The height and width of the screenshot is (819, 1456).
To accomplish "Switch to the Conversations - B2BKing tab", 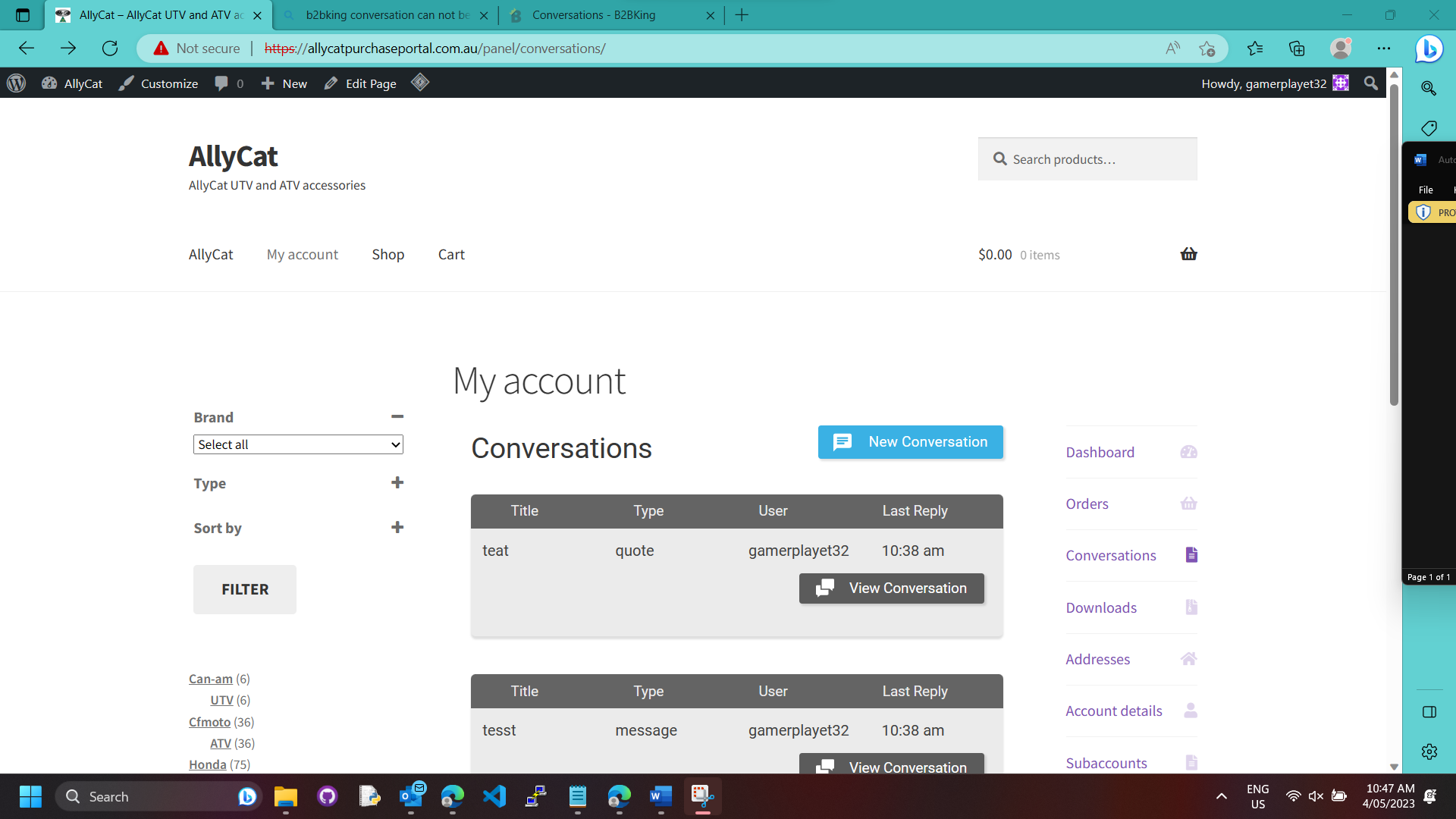I will coord(594,15).
